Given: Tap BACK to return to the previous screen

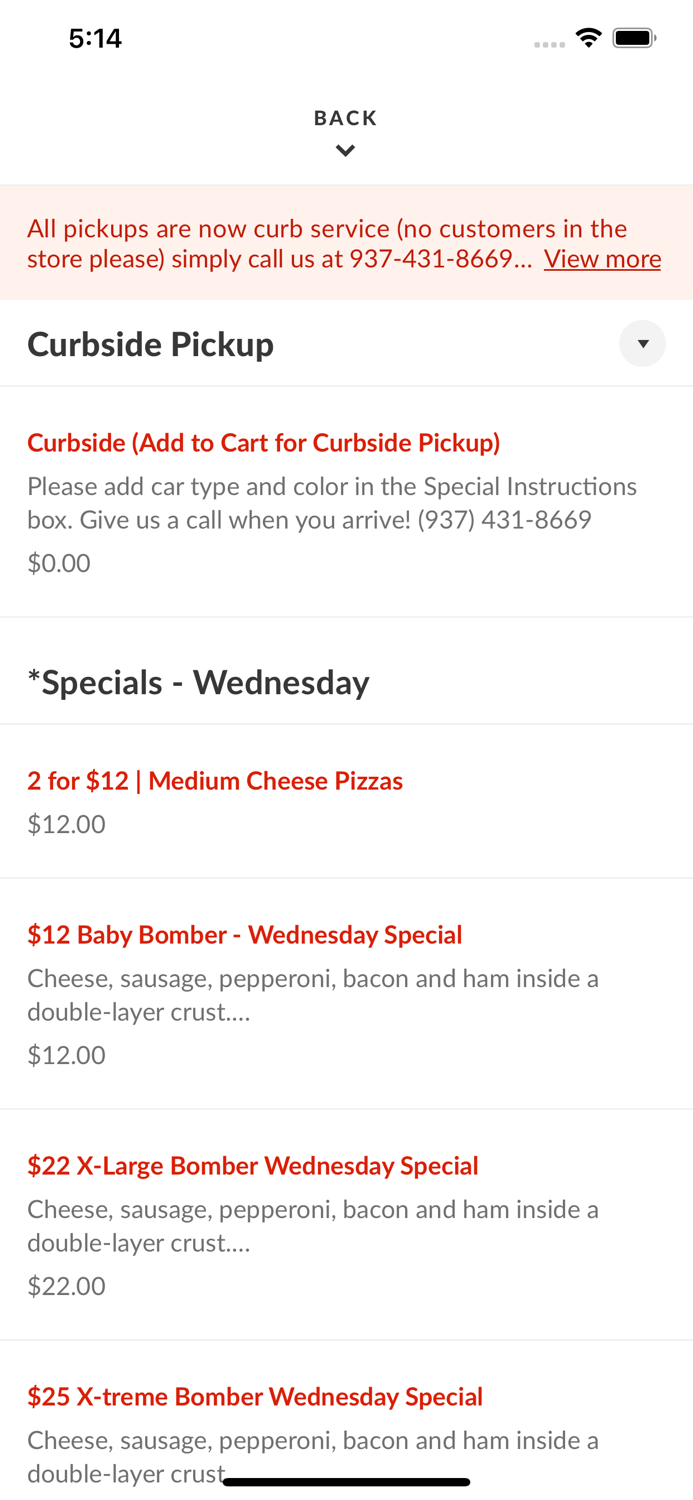Looking at the screenshot, I should [x=346, y=117].
